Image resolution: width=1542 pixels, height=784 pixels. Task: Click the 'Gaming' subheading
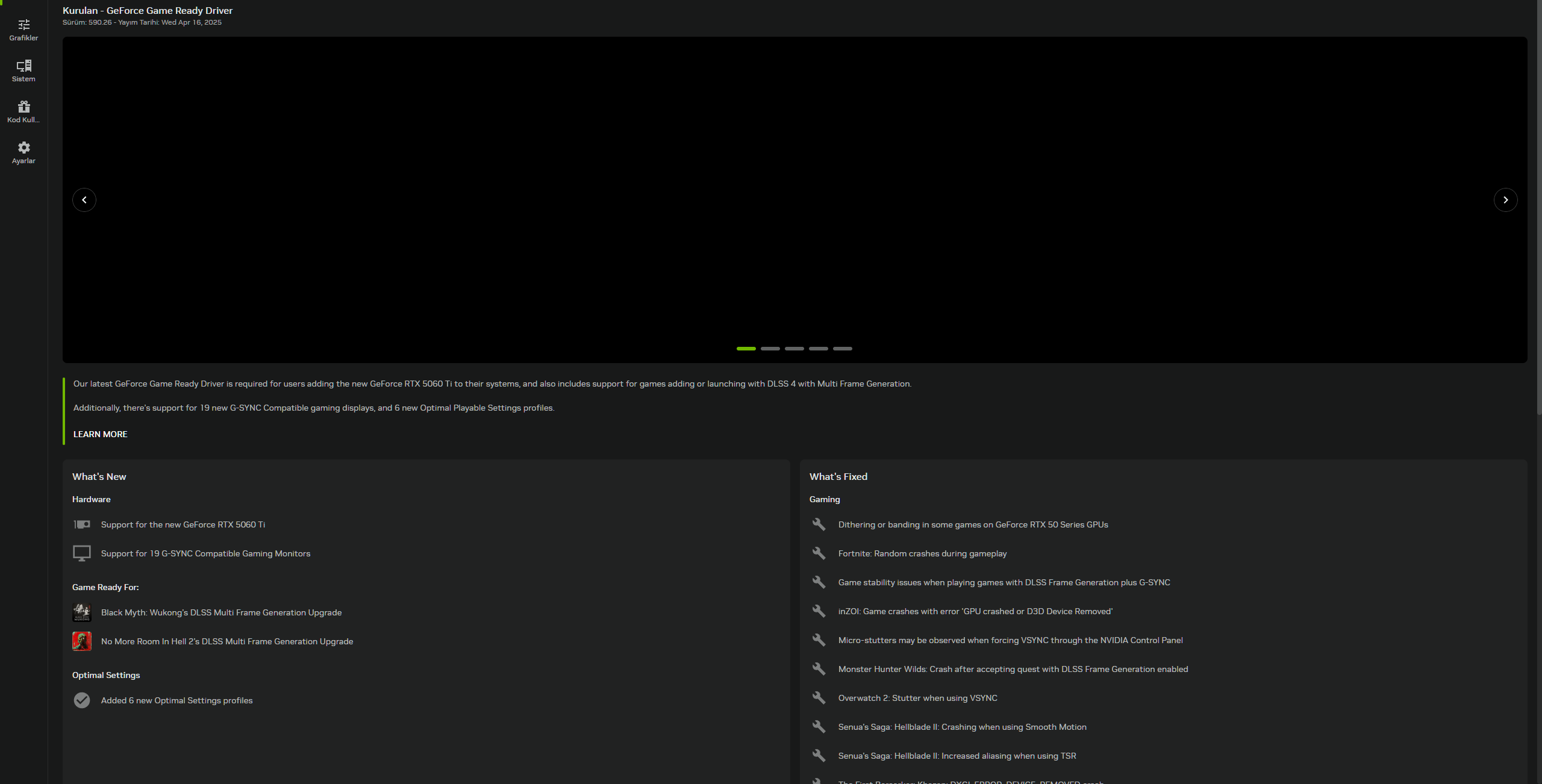[x=825, y=499]
